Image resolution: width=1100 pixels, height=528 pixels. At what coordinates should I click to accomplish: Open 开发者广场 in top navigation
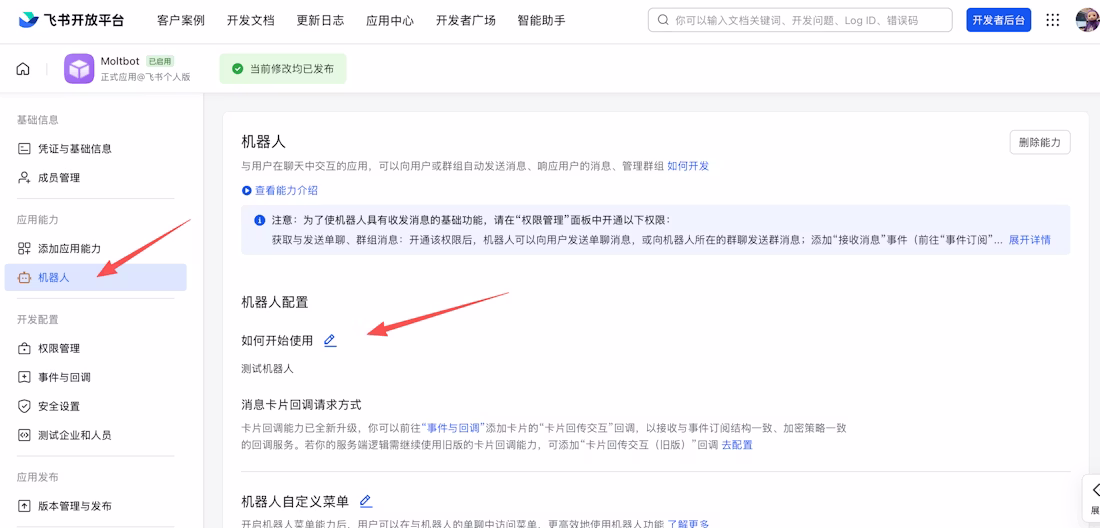pyautogui.click(x=466, y=20)
